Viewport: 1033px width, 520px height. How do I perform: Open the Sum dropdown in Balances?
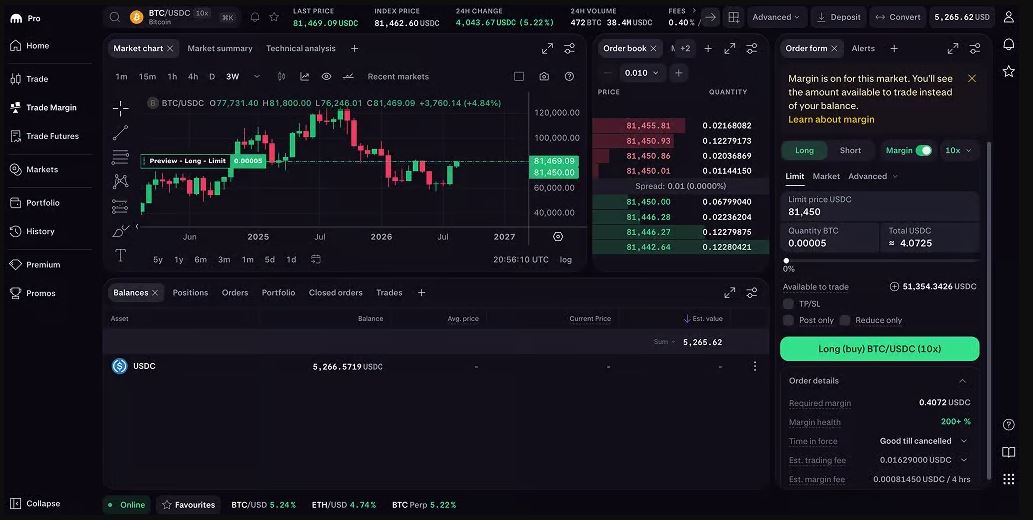point(664,342)
